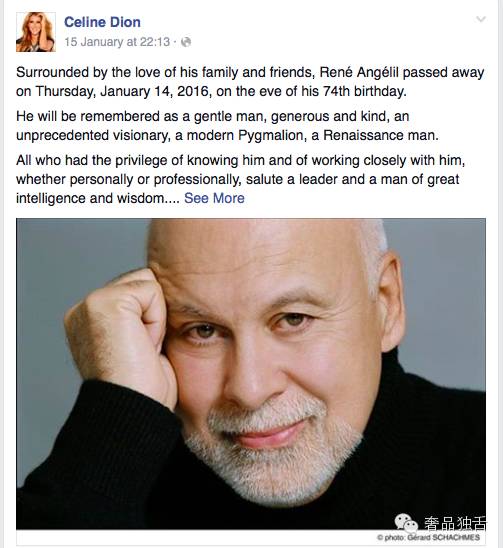Click the globe public-audience icon
Viewport: 503px width, 548px height.
[186, 42]
